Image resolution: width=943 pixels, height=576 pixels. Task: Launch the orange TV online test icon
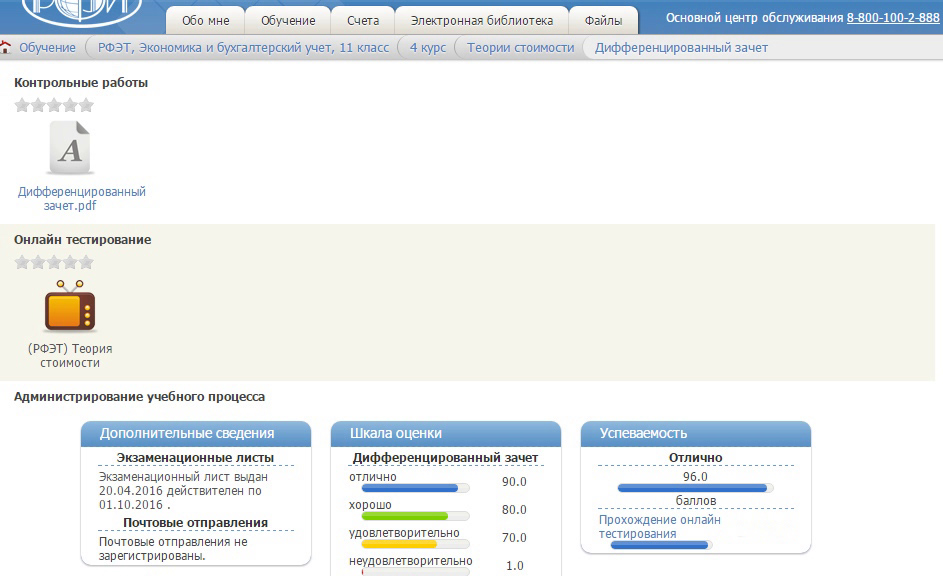[x=70, y=307]
